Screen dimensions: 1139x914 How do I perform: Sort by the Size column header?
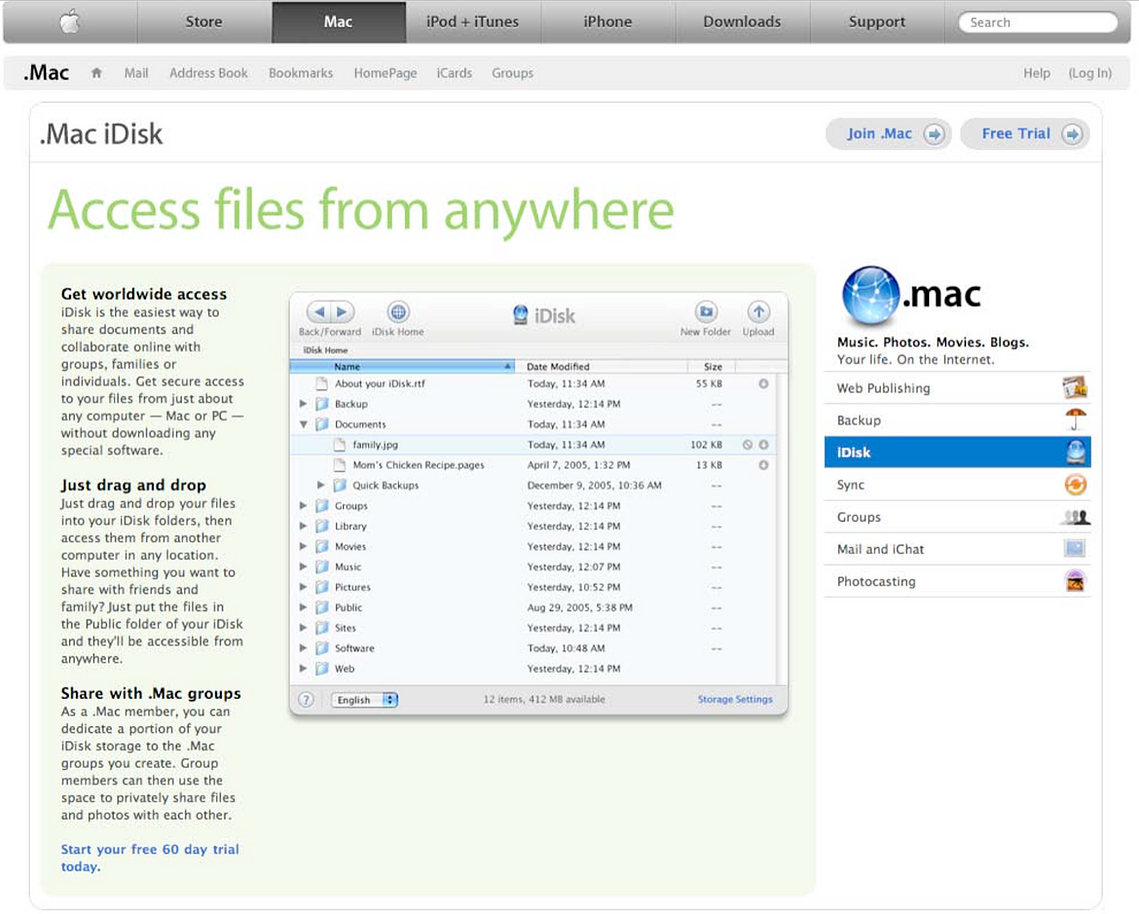click(712, 366)
